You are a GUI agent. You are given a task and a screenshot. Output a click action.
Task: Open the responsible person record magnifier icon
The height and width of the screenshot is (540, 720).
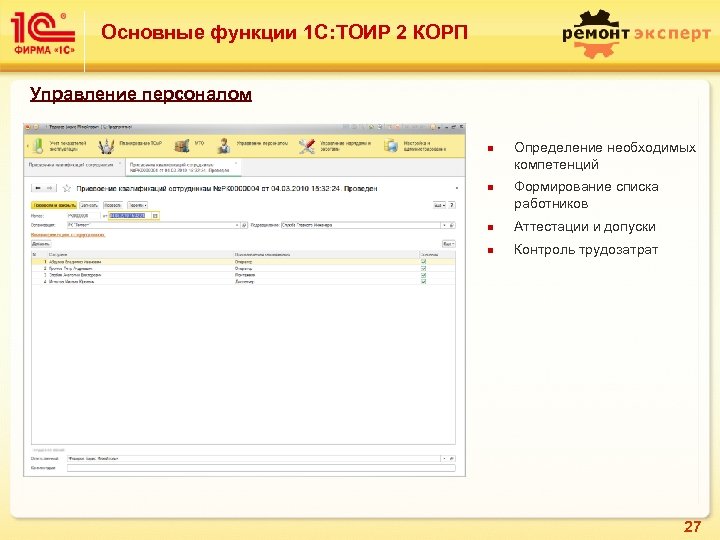pos(452,458)
